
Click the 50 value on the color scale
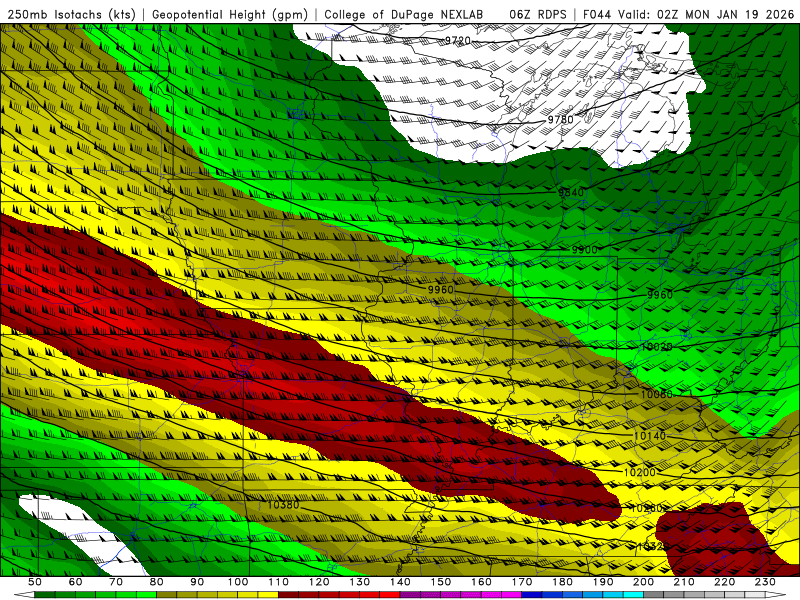click(x=35, y=582)
